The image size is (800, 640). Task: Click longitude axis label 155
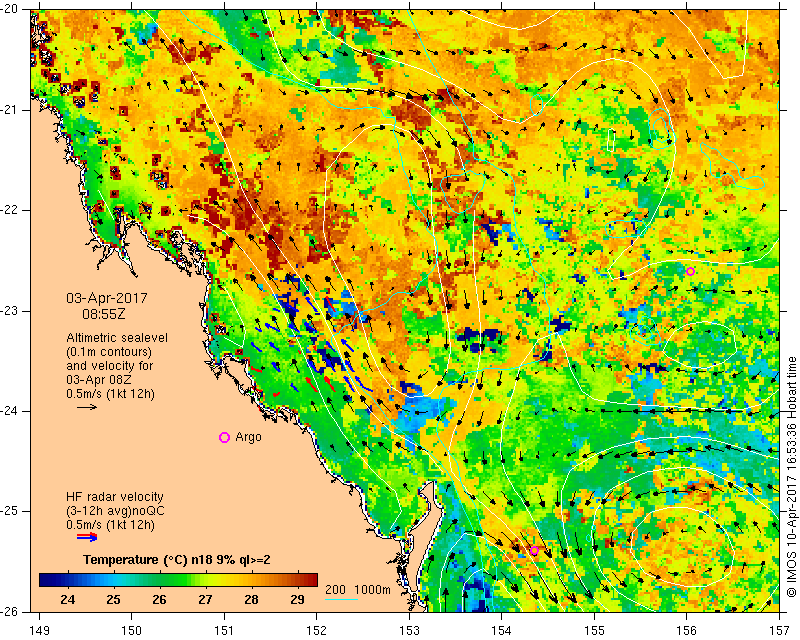click(594, 631)
